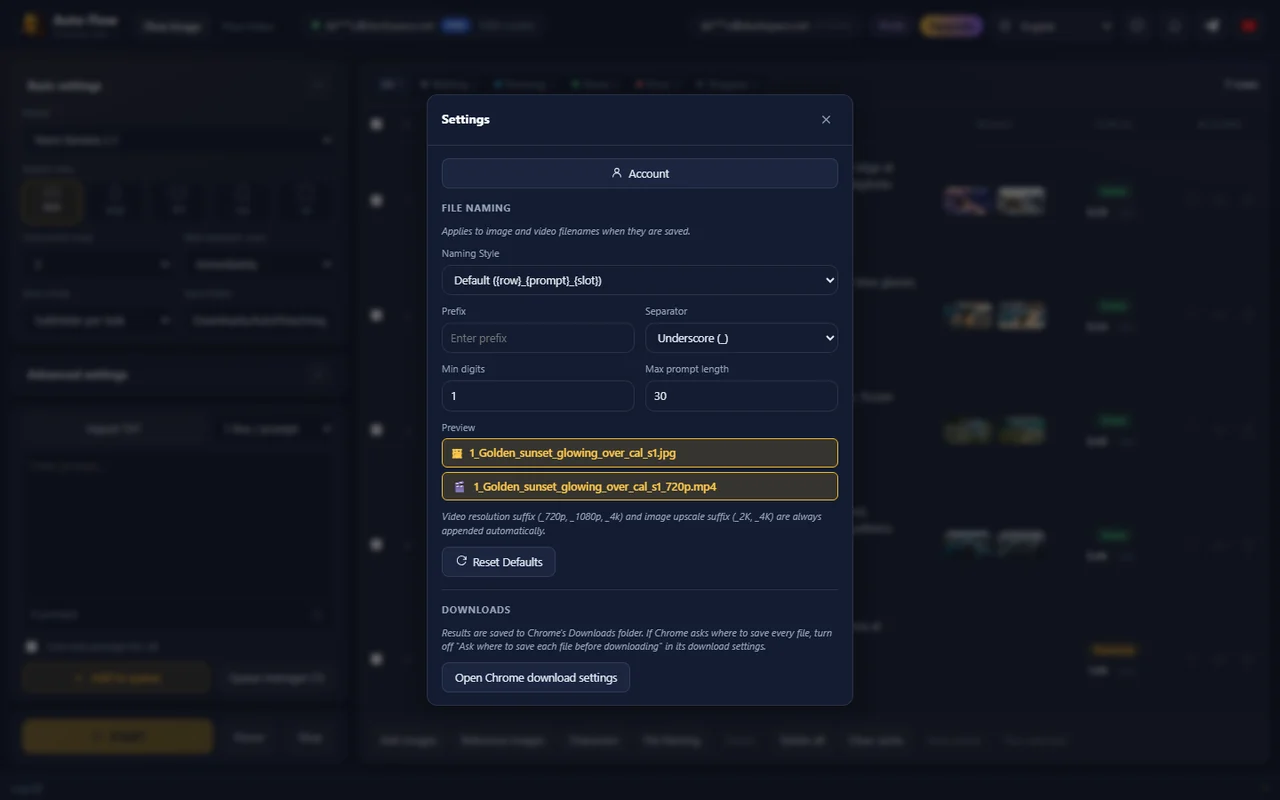The height and width of the screenshot is (800, 1280).
Task: Open Chrome download settings
Action: coord(536,677)
